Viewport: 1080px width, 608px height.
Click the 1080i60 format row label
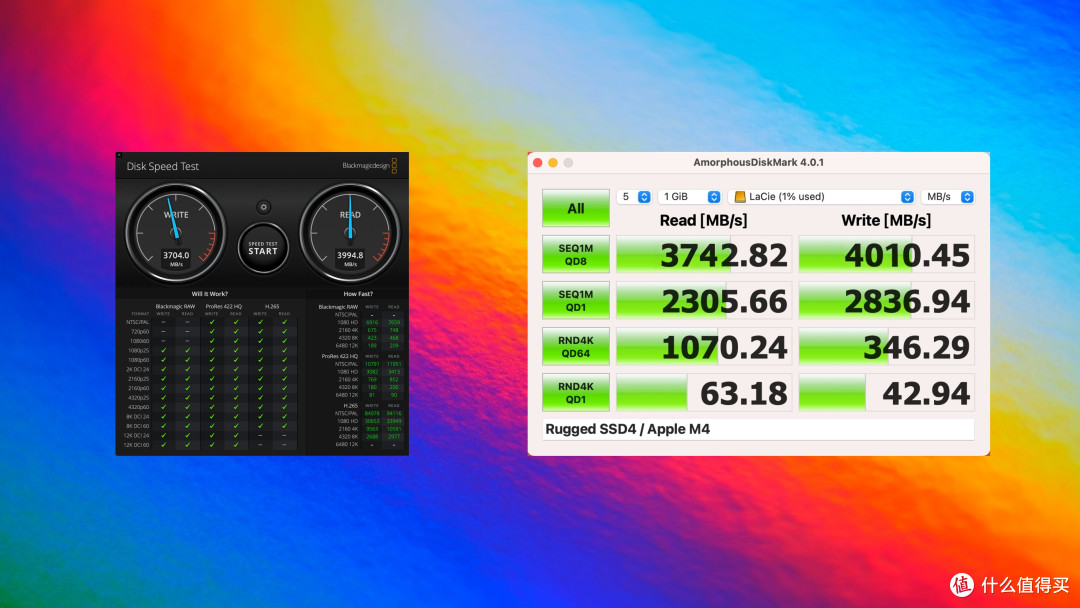[139, 341]
